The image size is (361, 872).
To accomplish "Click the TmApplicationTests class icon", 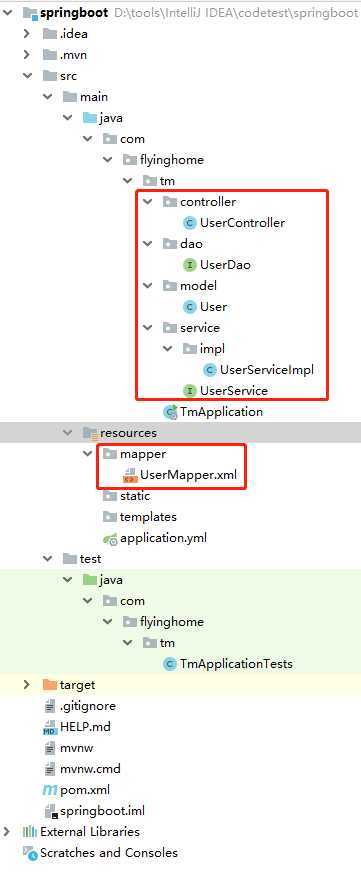I will coord(170,664).
